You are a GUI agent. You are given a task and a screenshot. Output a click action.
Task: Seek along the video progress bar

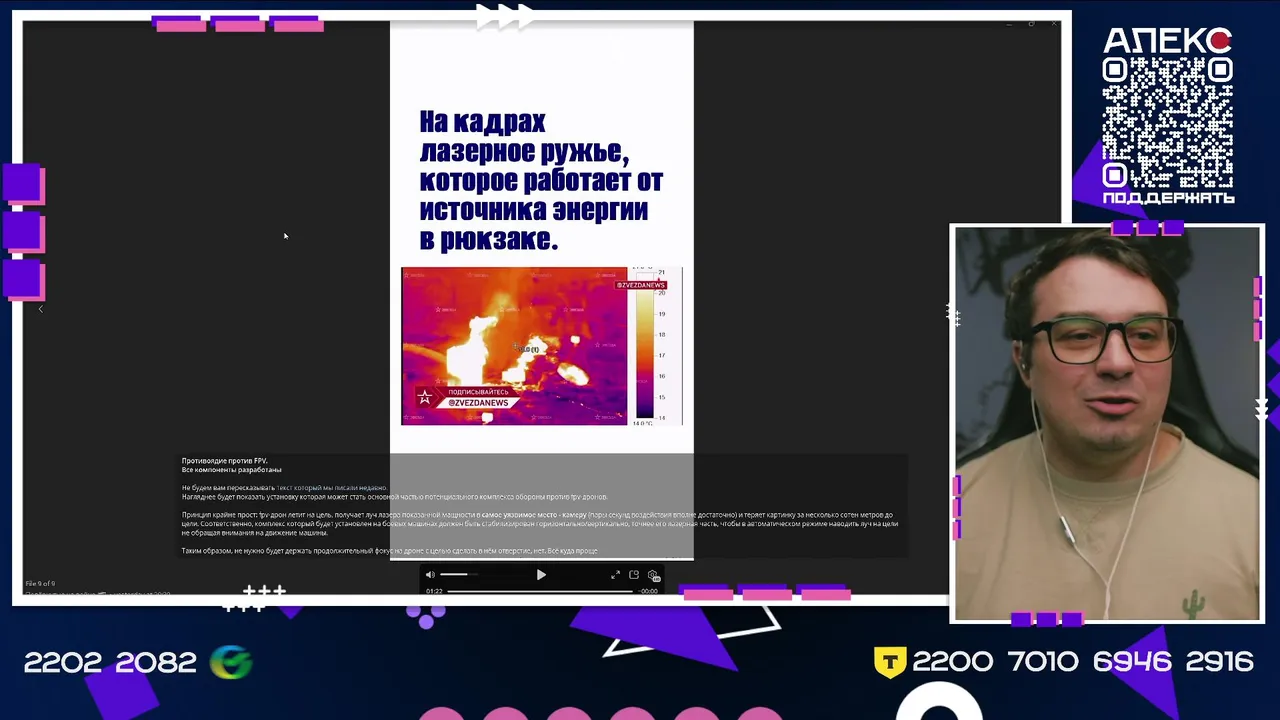[x=540, y=591]
